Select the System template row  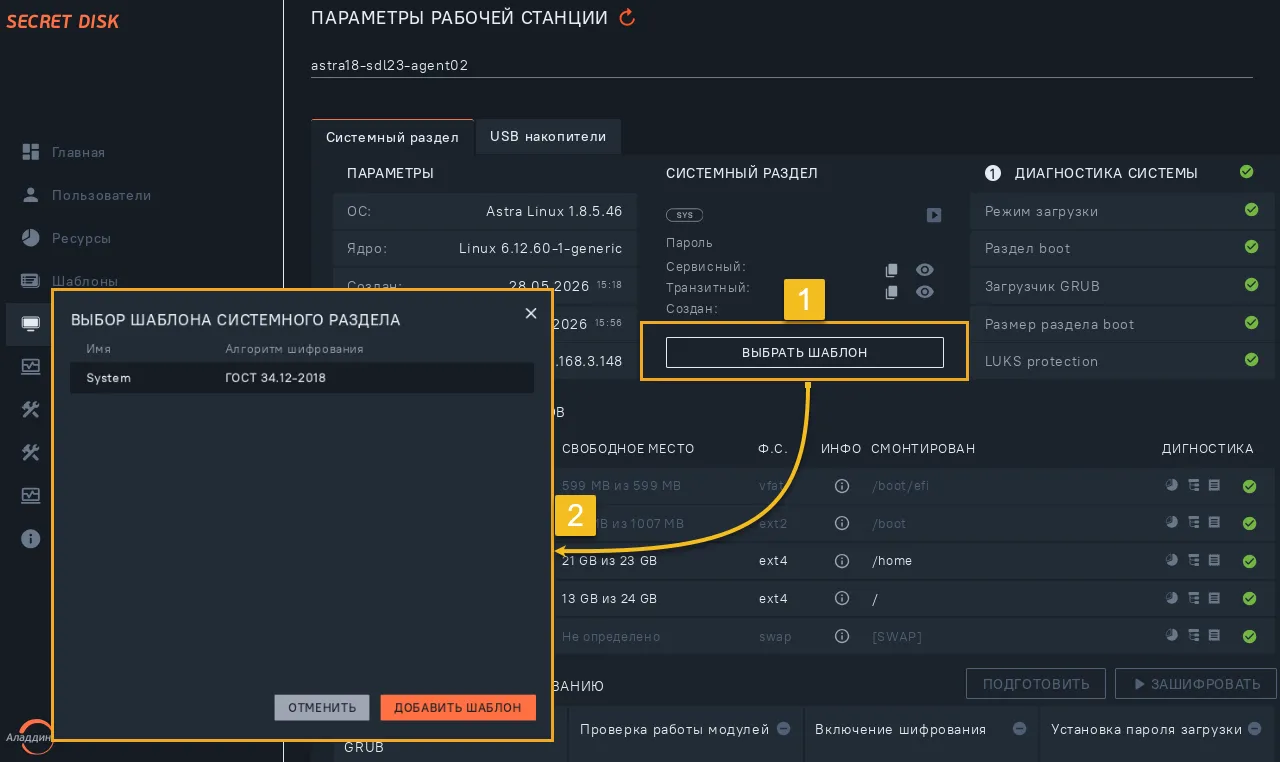click(x=302, y=378)
